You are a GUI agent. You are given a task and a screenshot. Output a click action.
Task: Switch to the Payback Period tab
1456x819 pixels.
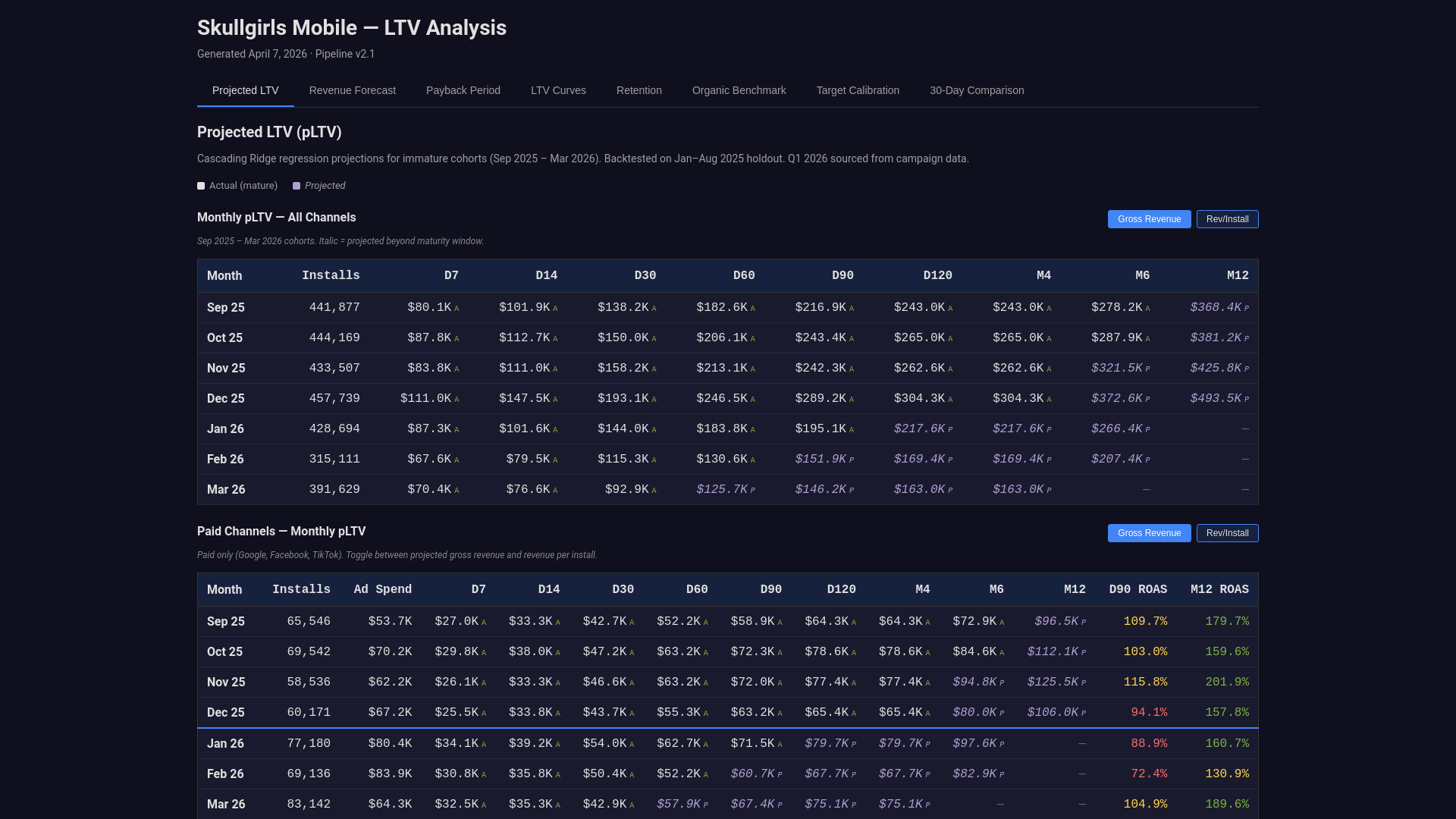coord(463,90)
